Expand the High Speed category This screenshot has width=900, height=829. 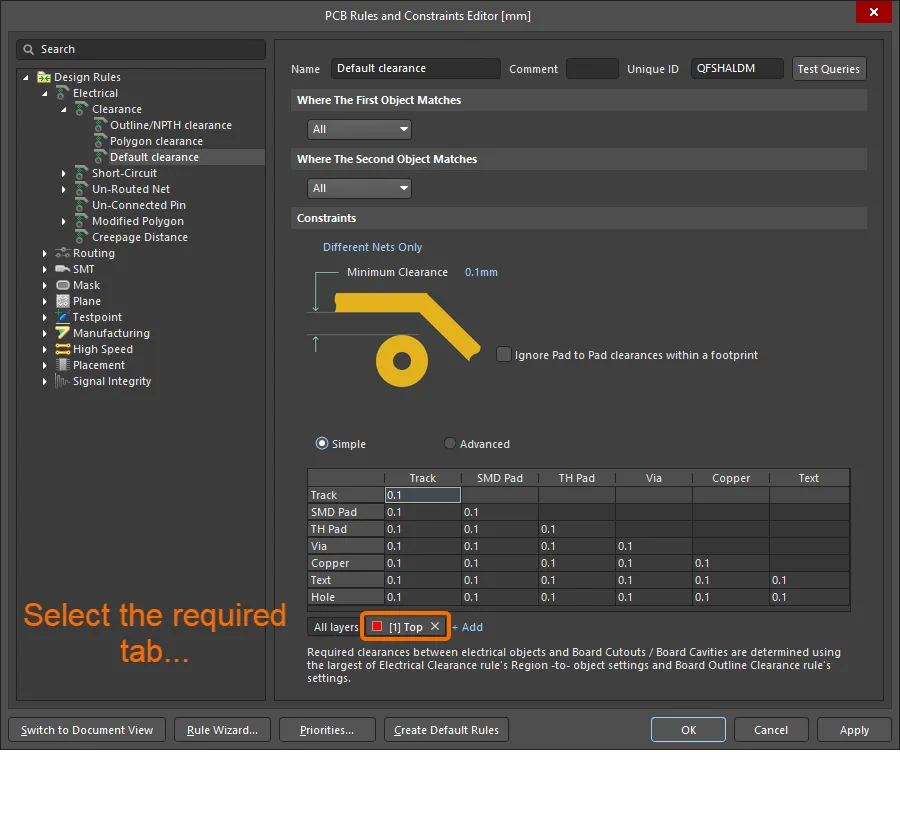point(45,349)
